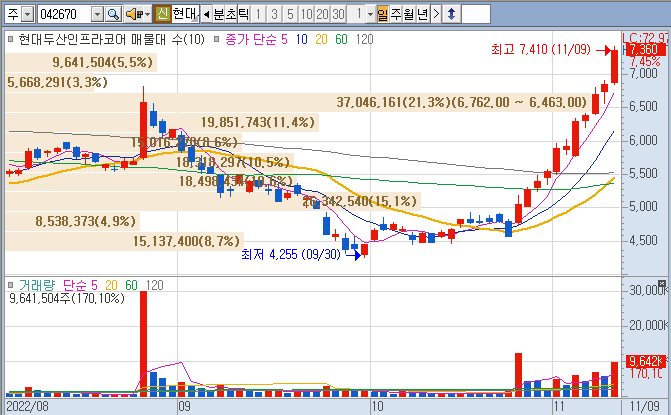This screenshot has width=671, height=415.
Task: Select the 3 interval button
Action: point(274,15)
